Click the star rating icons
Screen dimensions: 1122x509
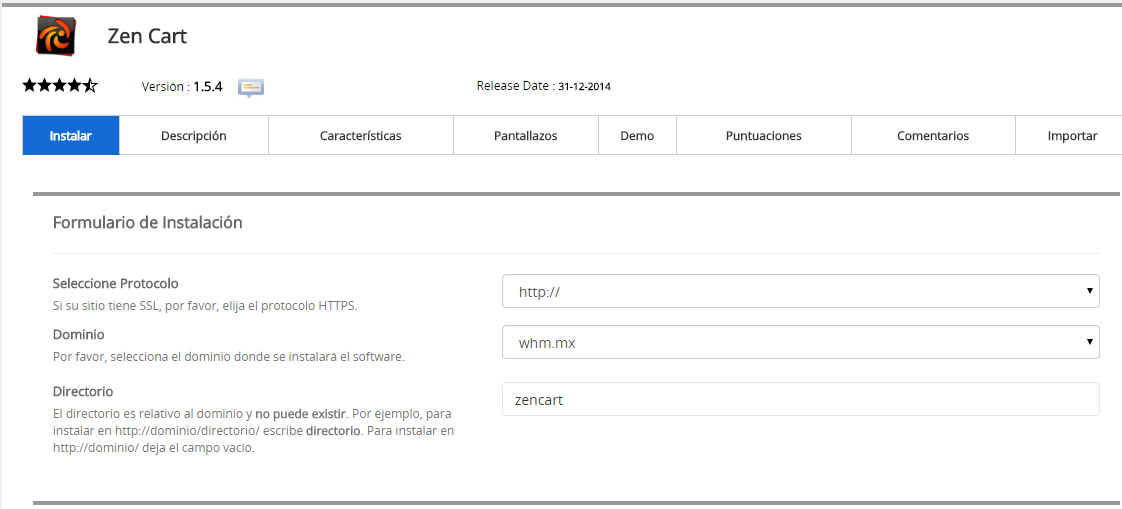coord(60,86)
